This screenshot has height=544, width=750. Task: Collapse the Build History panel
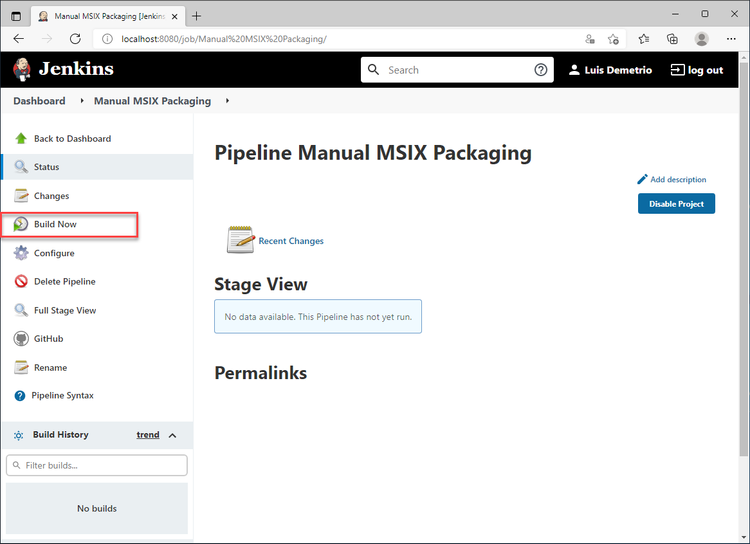click(x=172, y=435)
